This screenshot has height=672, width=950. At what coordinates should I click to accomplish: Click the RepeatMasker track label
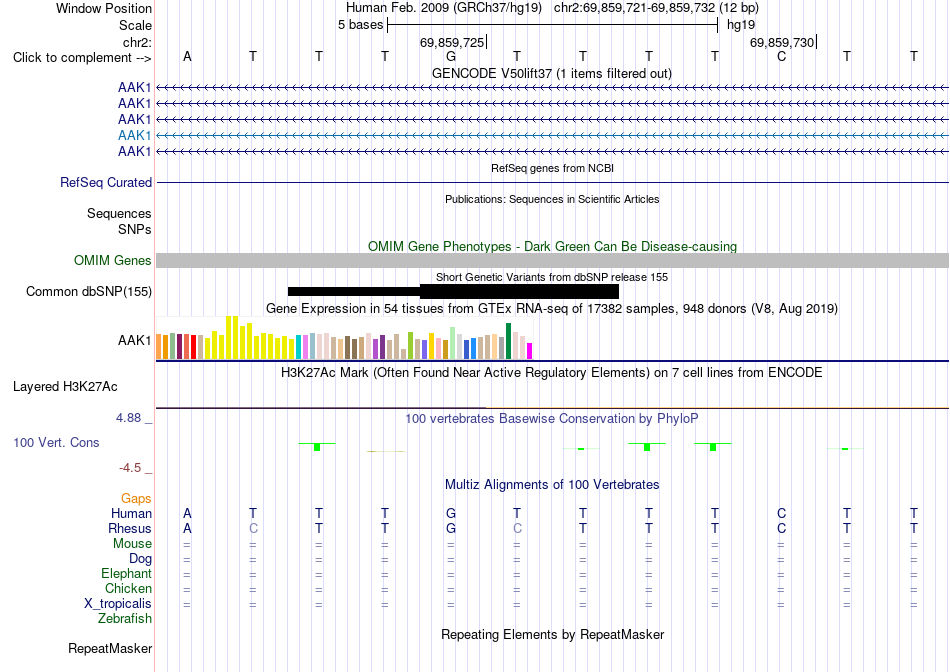click(110, 648)
